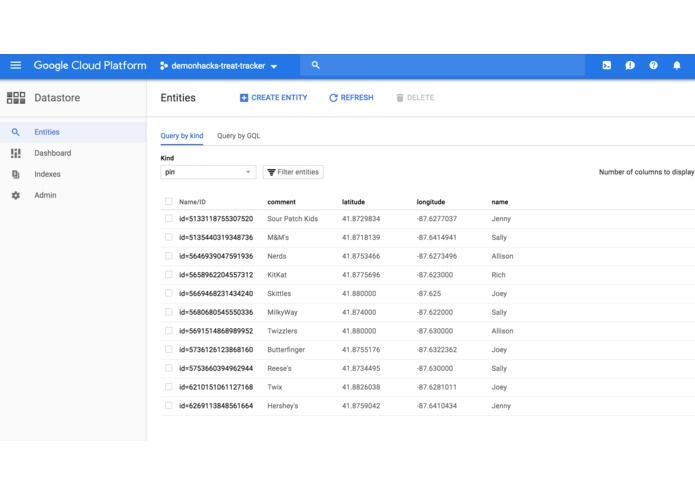Click the longitude column header
The width and height of the screenshot is (695, 494).
tap(431, 202)
